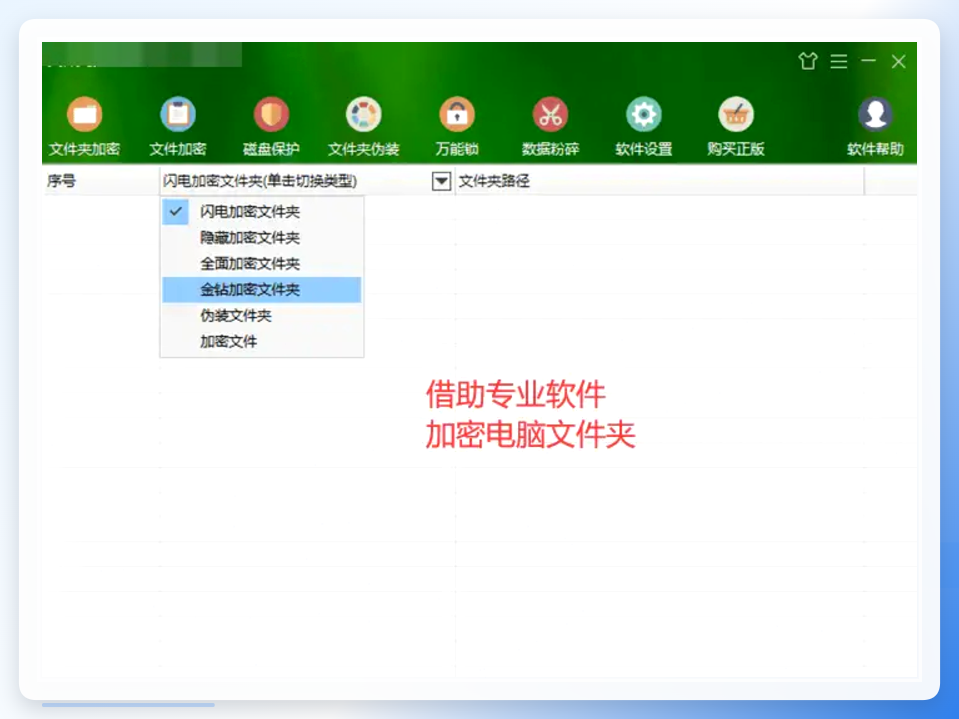The width and height of the screenshot is (959, 719).
Task: Open the 磁盘保护 disk protection tool
Action: click(x=271, y=127)
